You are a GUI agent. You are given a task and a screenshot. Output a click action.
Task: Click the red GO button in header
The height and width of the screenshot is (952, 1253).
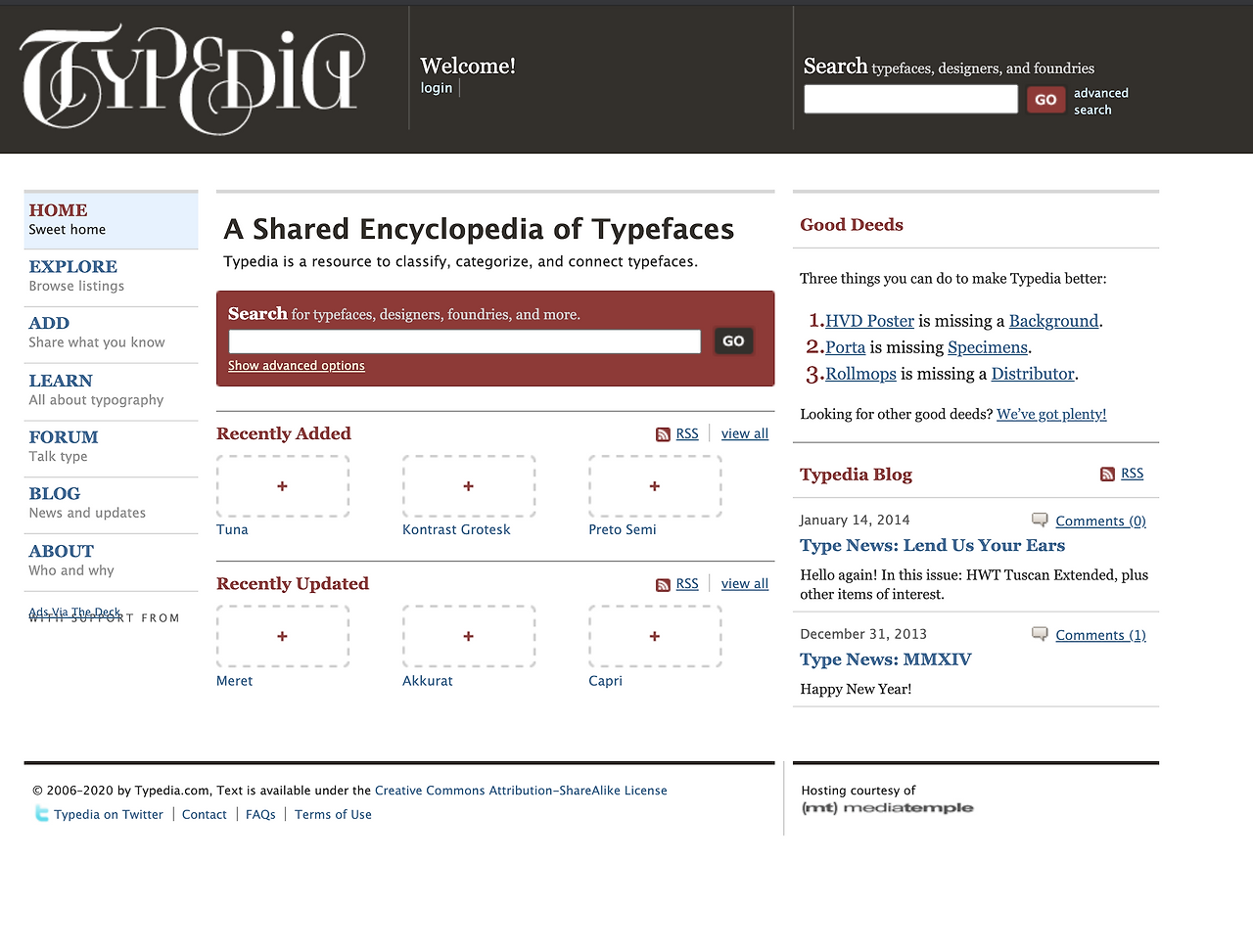pos(1045,99)
